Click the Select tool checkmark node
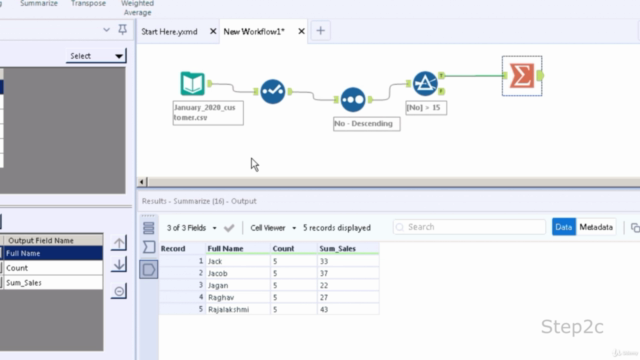The height and width of the screenshot is (360, 640). [272, 91]
